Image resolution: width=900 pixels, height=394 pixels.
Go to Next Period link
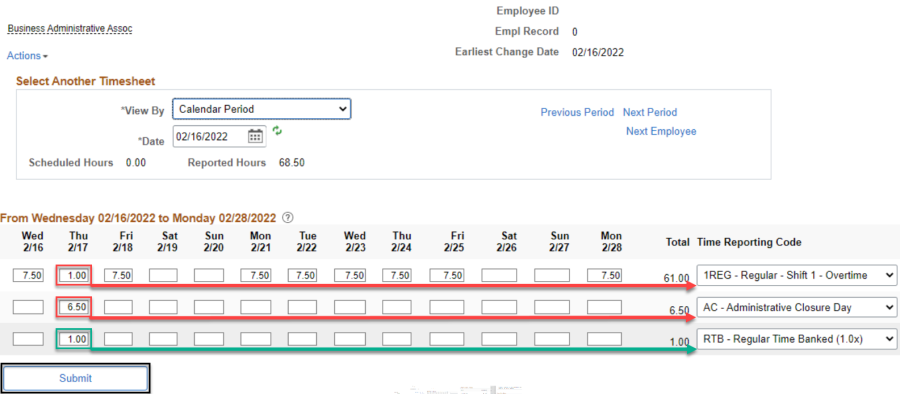click(650, 112)
